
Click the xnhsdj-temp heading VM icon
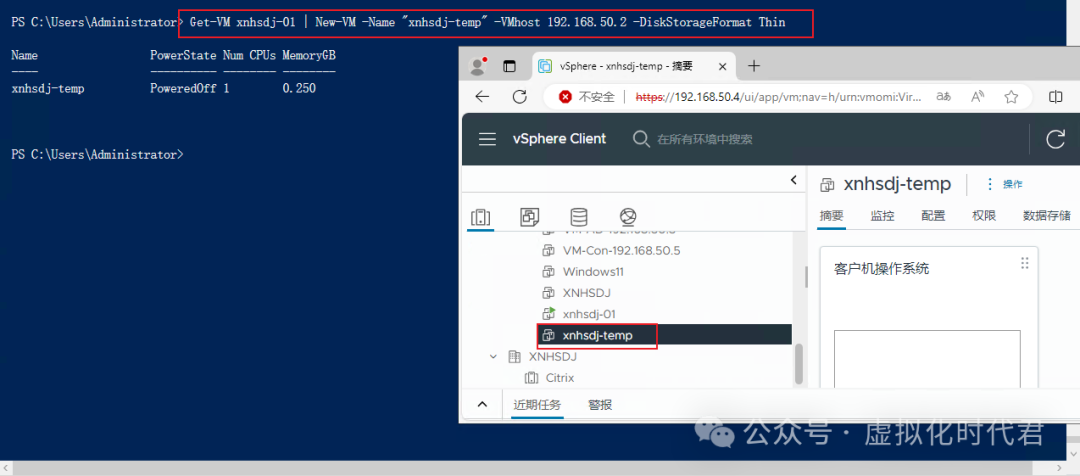point(827,184)
